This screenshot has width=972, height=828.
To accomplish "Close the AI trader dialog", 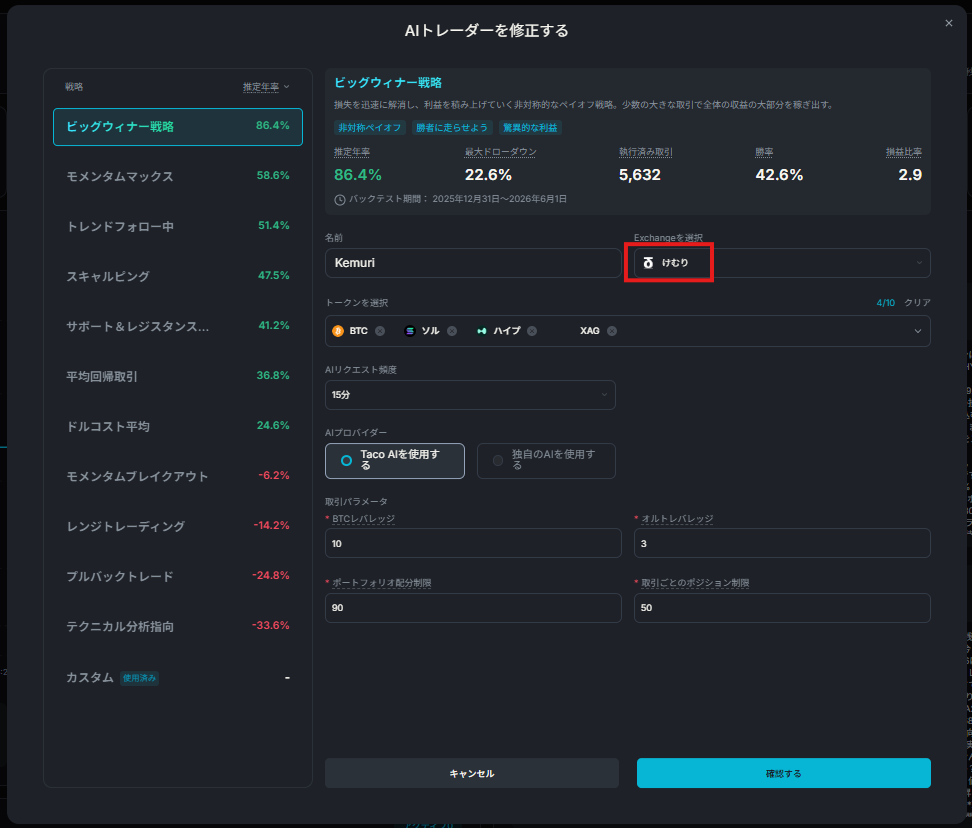I will tap(948, 23).
